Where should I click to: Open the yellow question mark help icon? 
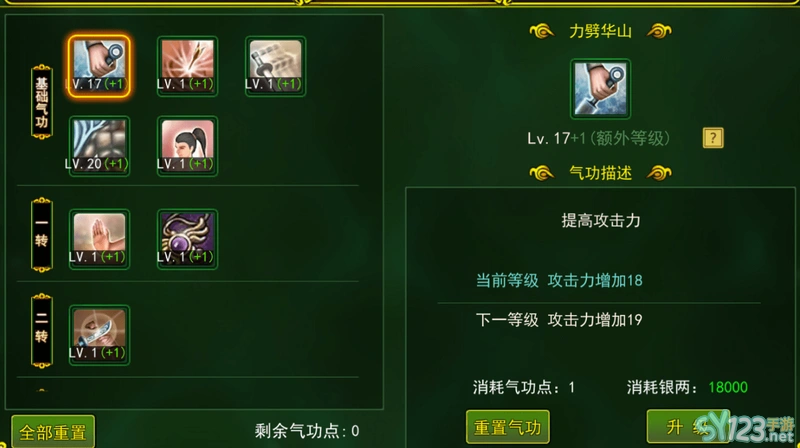(713, 138)
